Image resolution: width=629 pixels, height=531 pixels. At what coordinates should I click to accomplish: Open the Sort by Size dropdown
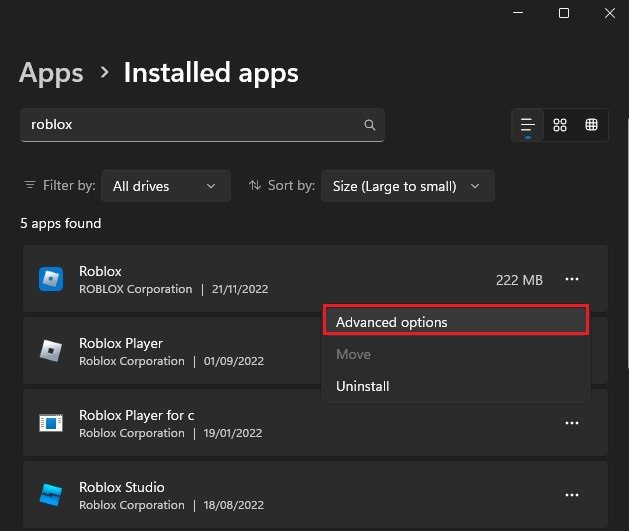coord(407,186)
